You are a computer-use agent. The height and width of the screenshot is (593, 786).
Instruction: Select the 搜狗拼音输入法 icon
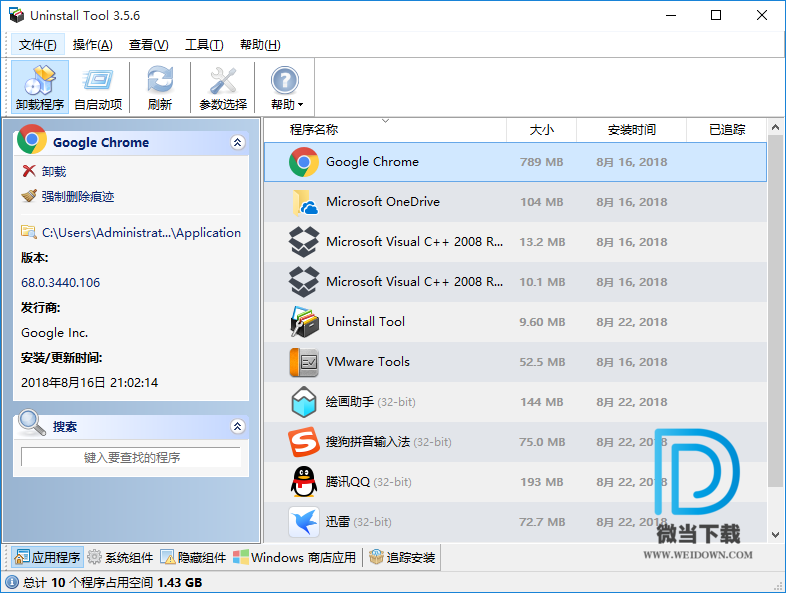click(304, 442)
